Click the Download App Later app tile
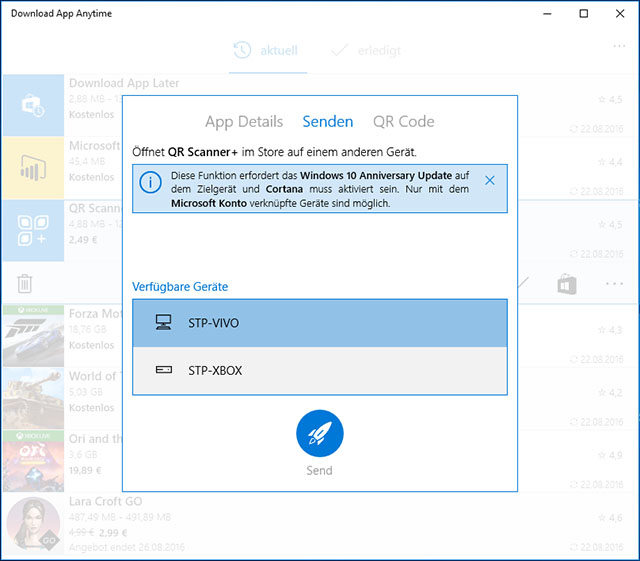 pos(33,105)
